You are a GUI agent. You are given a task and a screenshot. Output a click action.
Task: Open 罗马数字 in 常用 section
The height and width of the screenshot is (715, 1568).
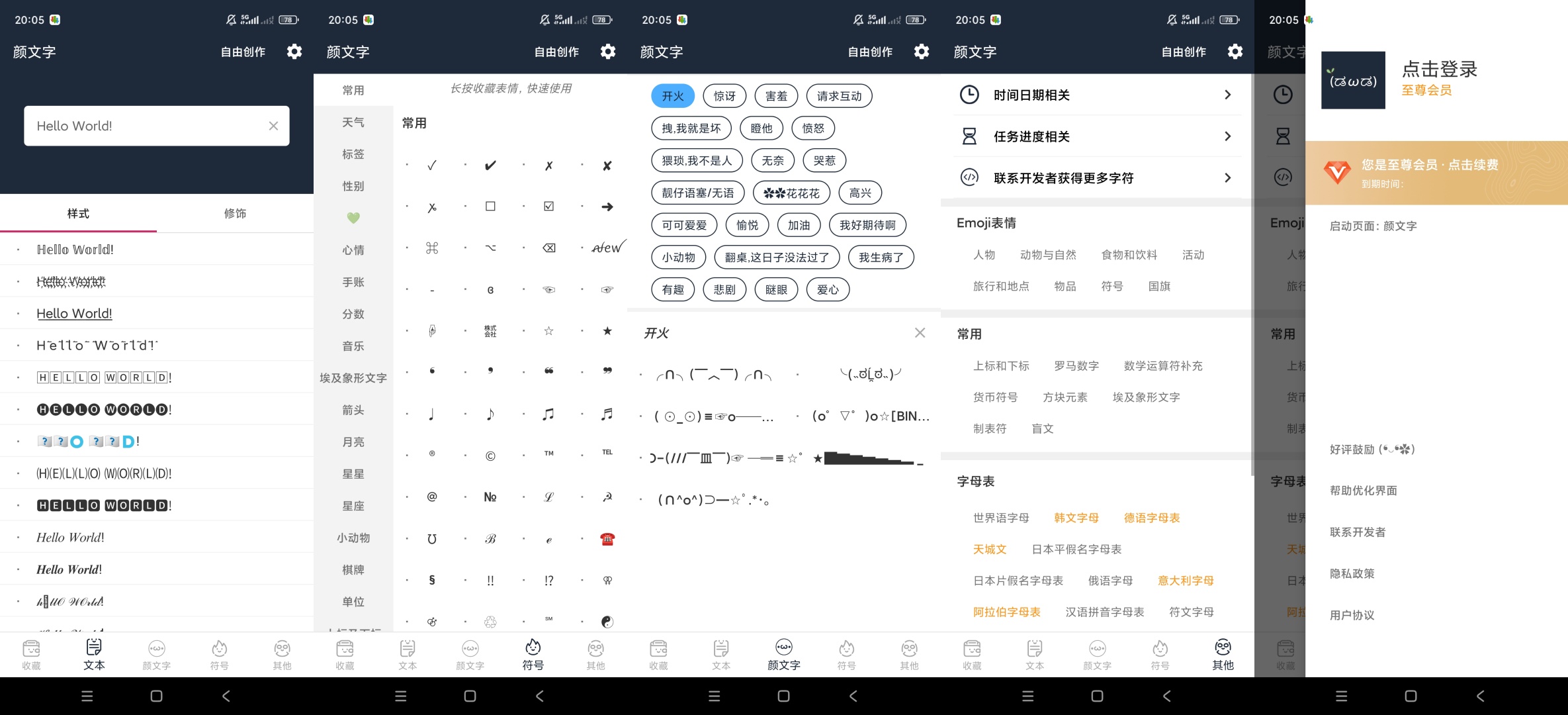point(1076,365)
